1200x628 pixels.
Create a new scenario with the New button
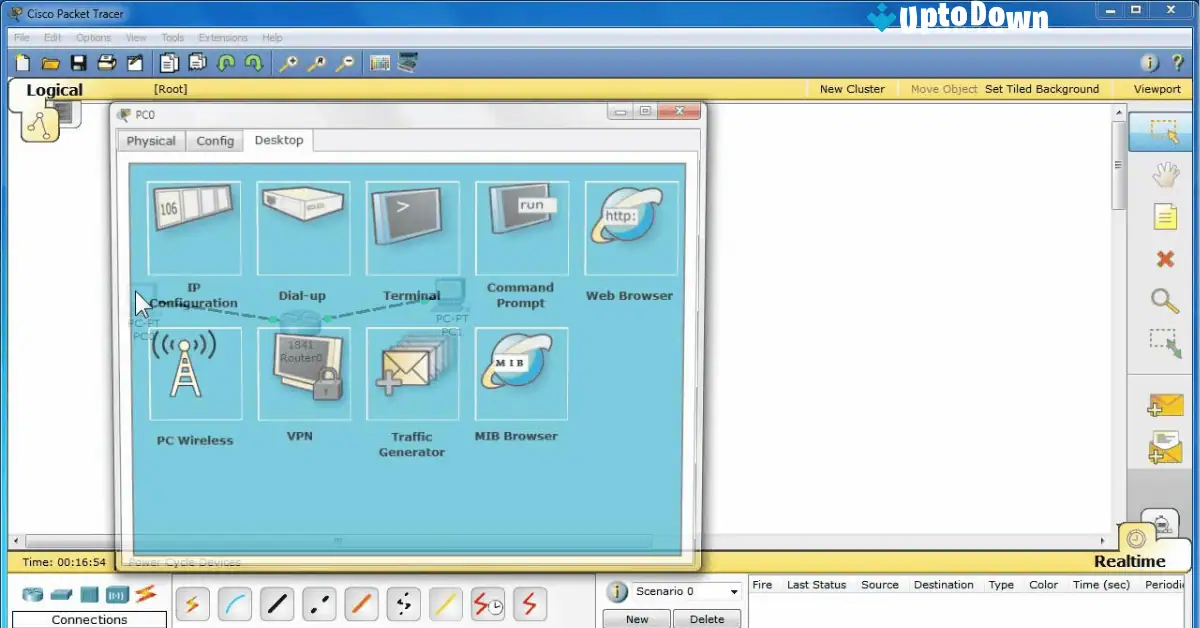[x=636, y=619]
